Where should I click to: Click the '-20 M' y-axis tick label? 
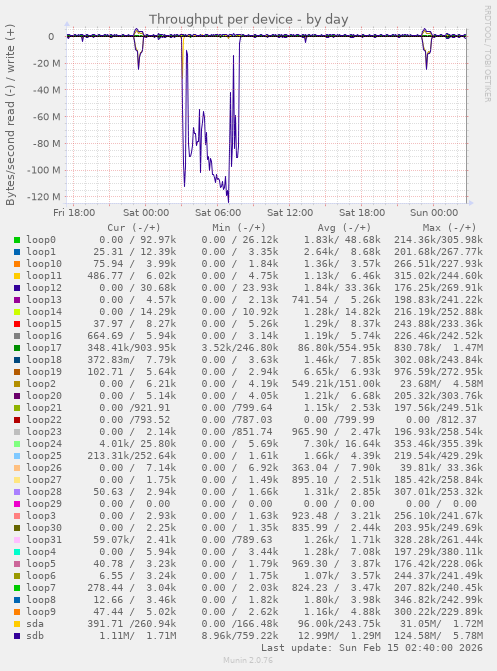pos(46,63)
